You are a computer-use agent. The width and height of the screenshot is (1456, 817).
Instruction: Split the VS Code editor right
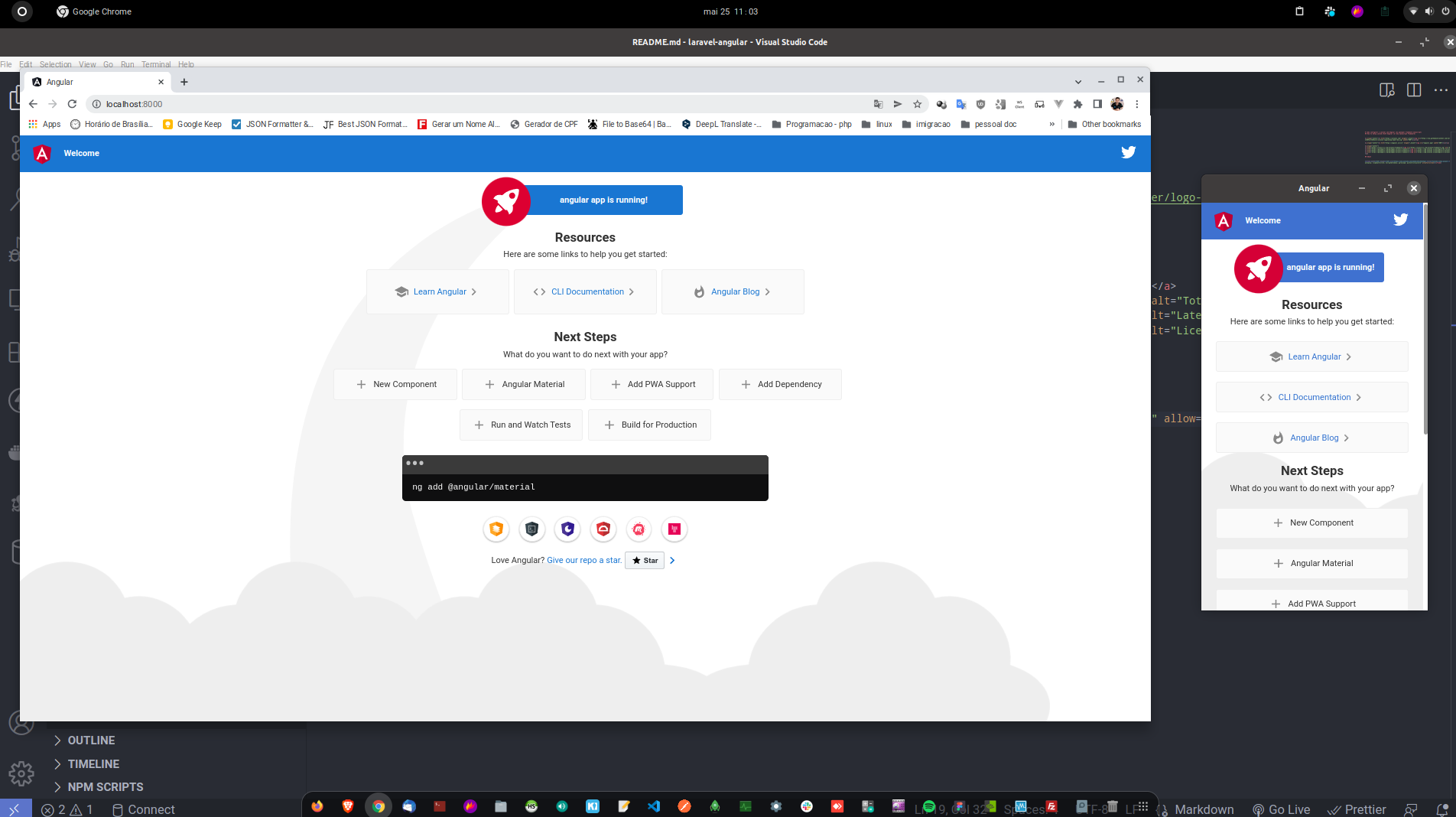click(x=1414, y=90)
